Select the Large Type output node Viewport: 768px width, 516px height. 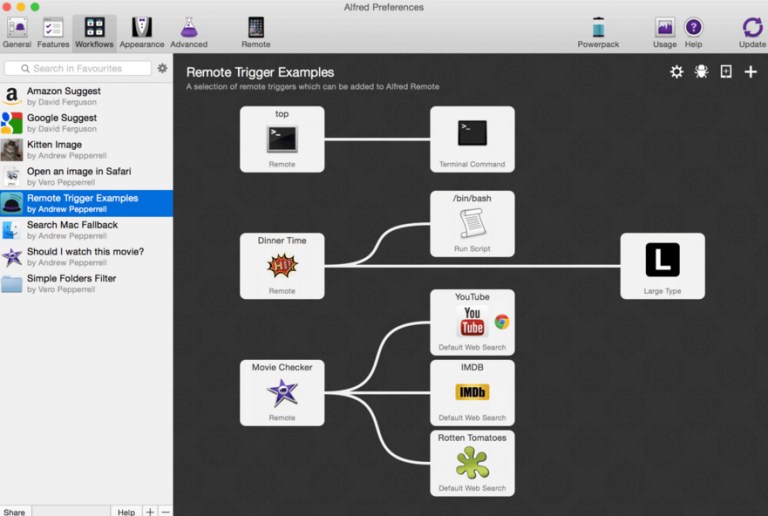coord(662,266)
